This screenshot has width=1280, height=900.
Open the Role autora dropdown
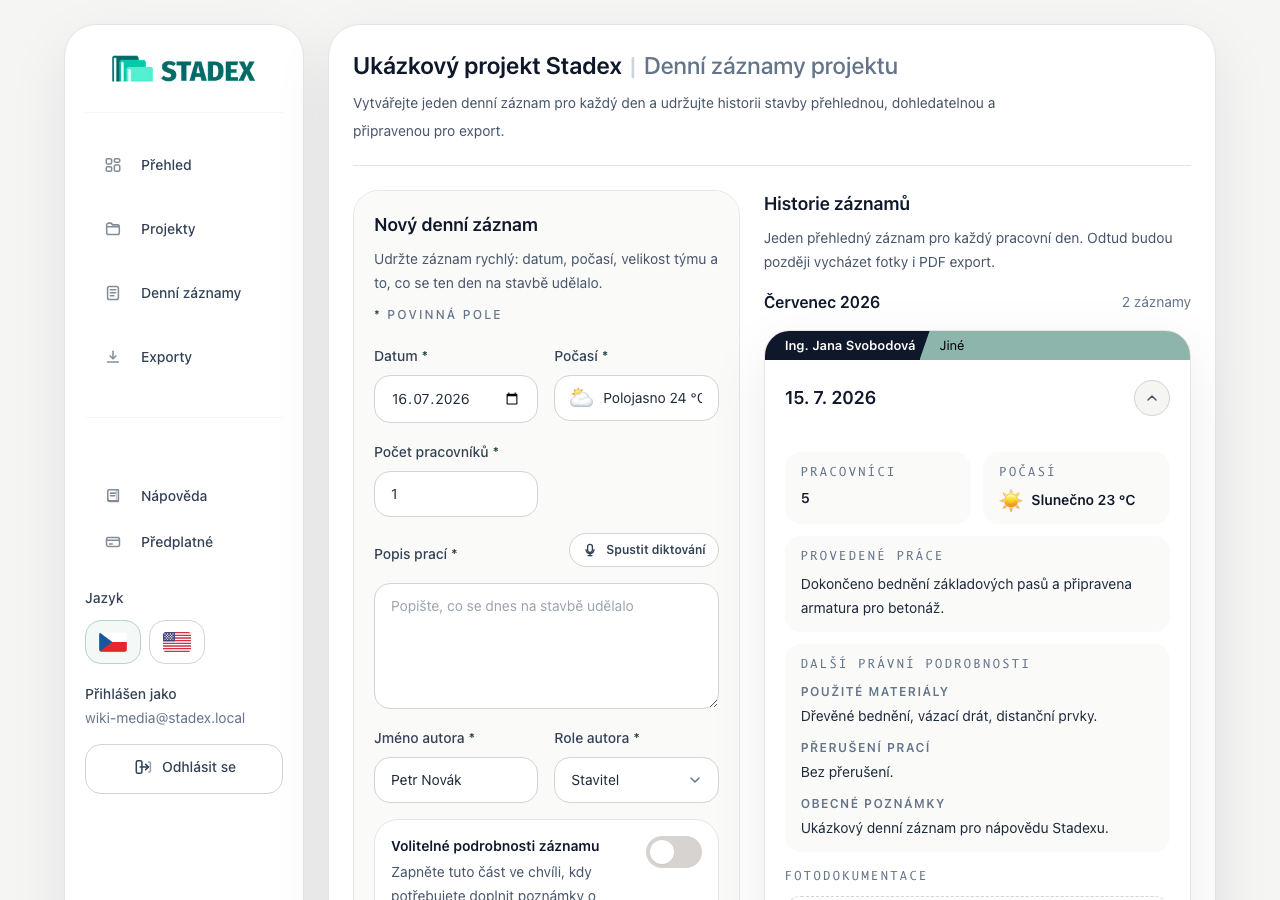[x=636, y=780]
